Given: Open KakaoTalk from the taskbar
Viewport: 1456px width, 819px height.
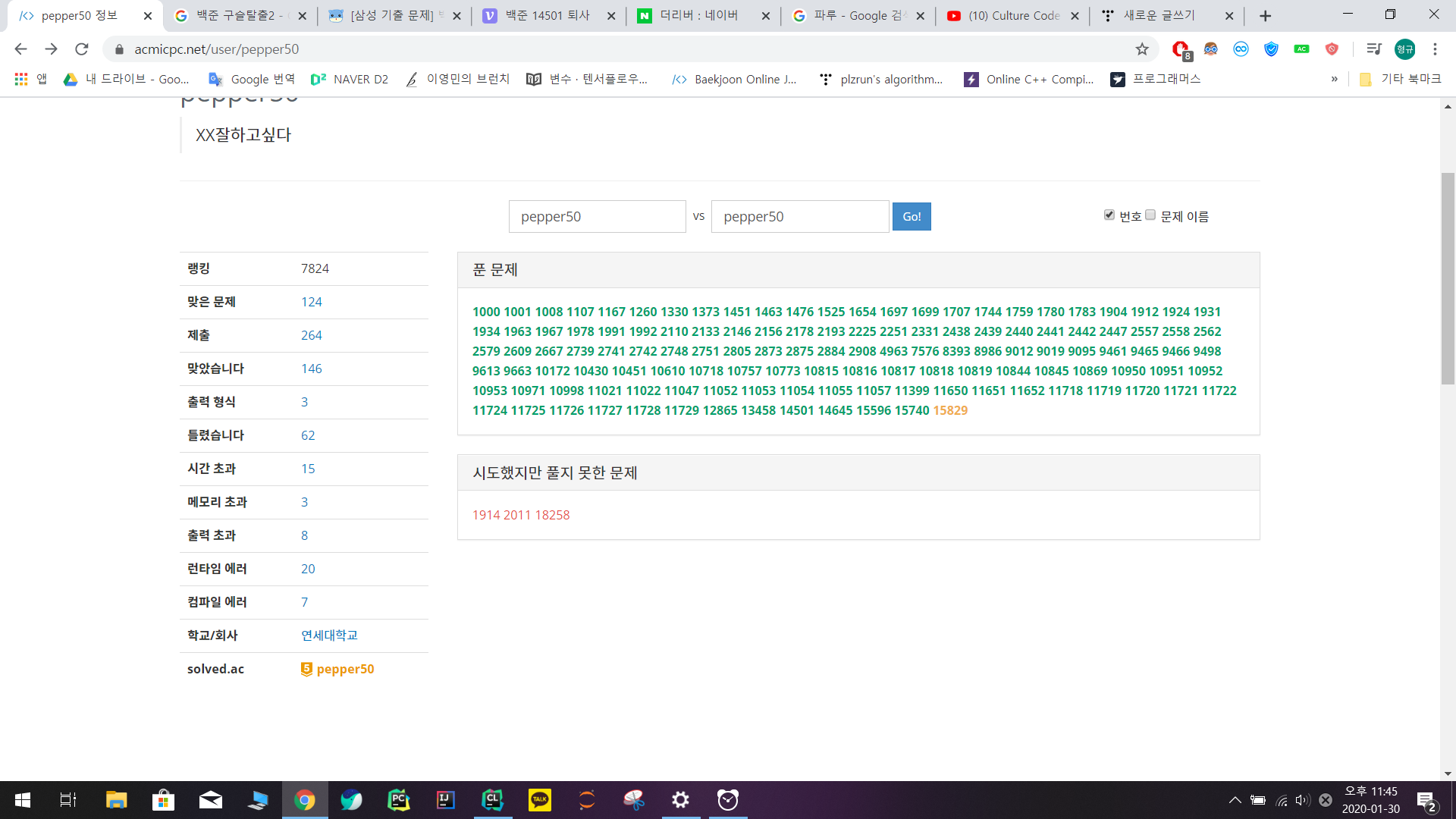Looking at the screenshot, I should pos(539,800).
